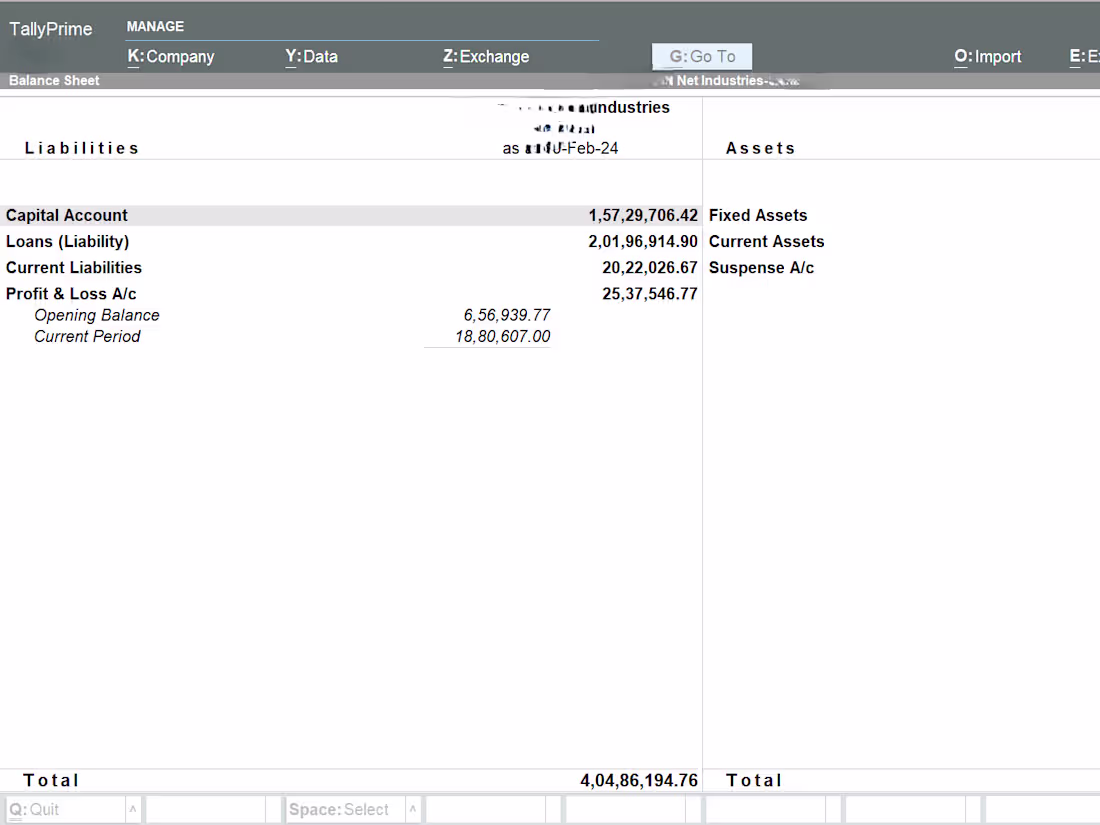
Task: Click the Total label under Assets
Action: pos(753,780)
